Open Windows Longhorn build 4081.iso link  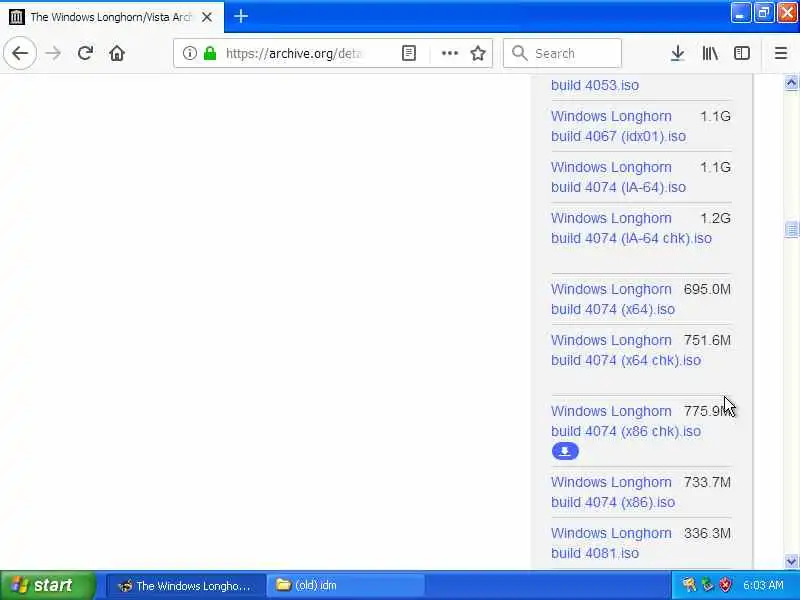(x=611, y=543)
